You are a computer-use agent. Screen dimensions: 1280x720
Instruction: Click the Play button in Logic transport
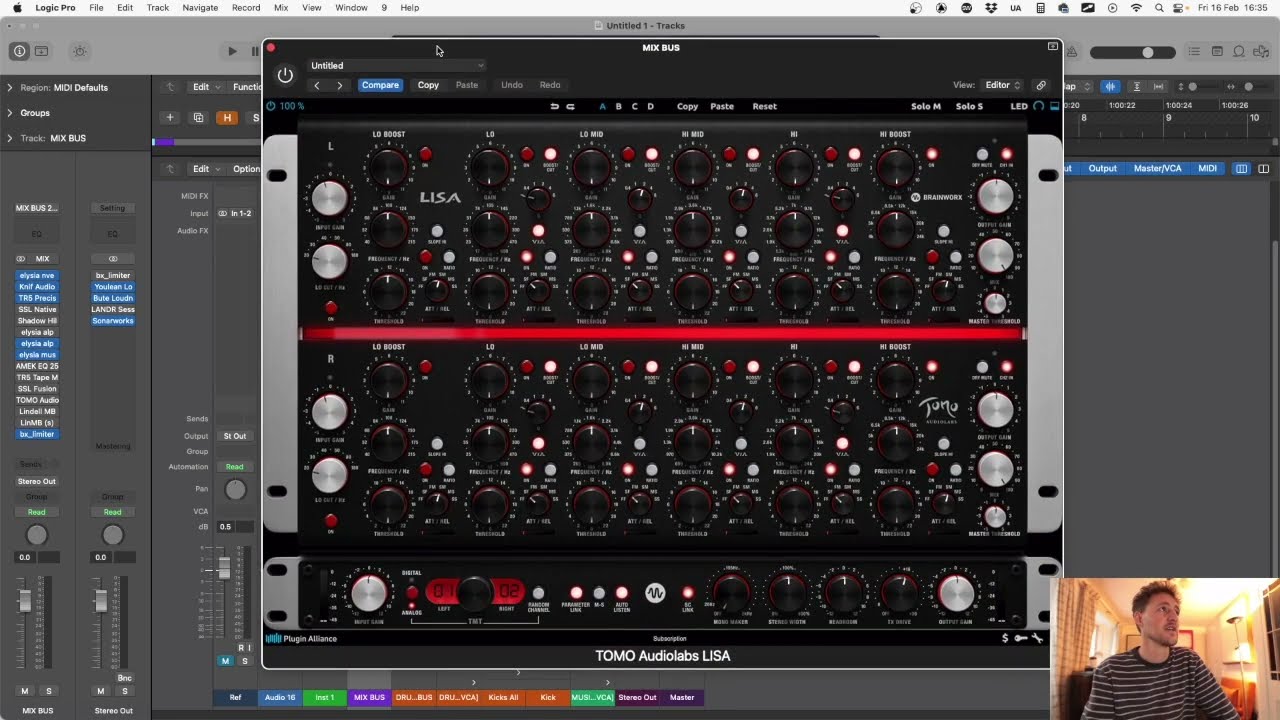(x=232, y=51)
